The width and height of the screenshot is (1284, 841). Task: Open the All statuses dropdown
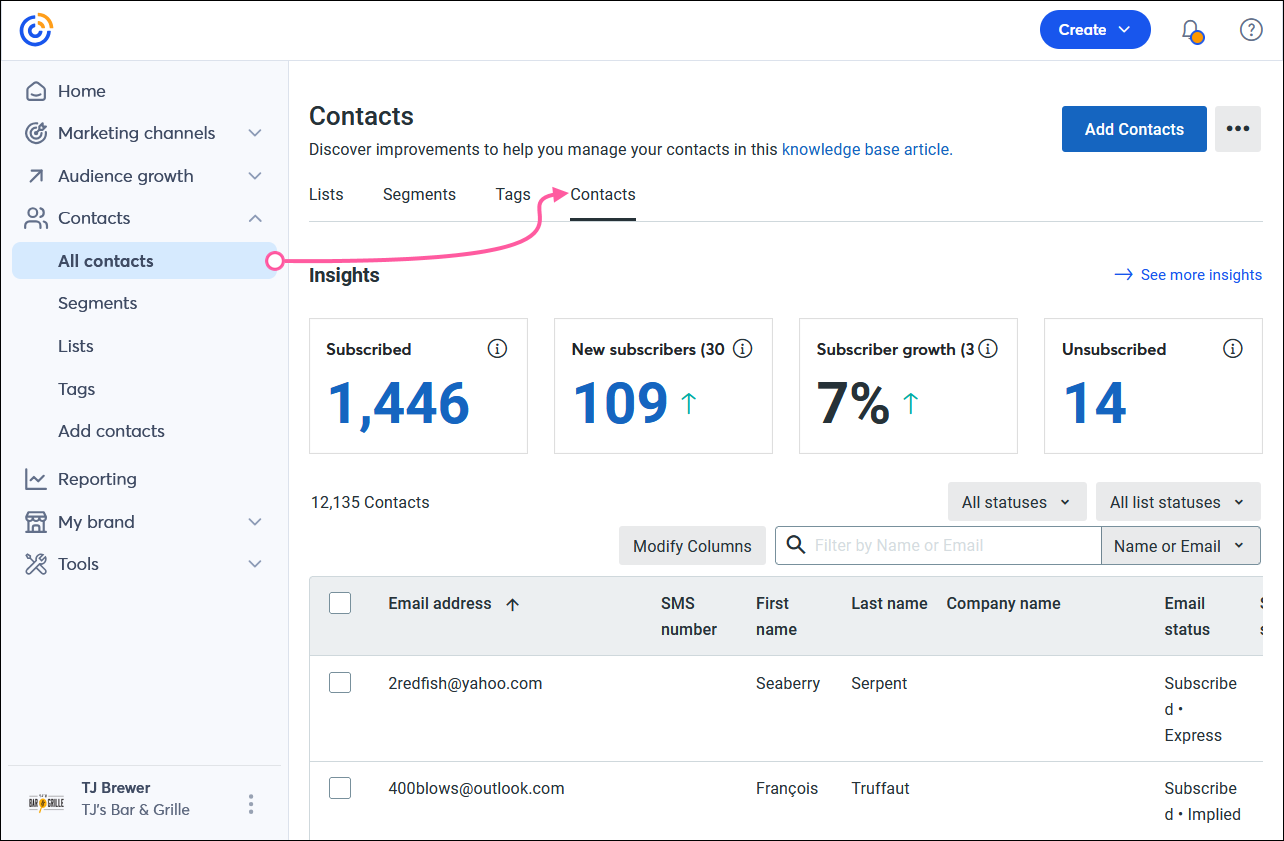[x=1017, y=502]
